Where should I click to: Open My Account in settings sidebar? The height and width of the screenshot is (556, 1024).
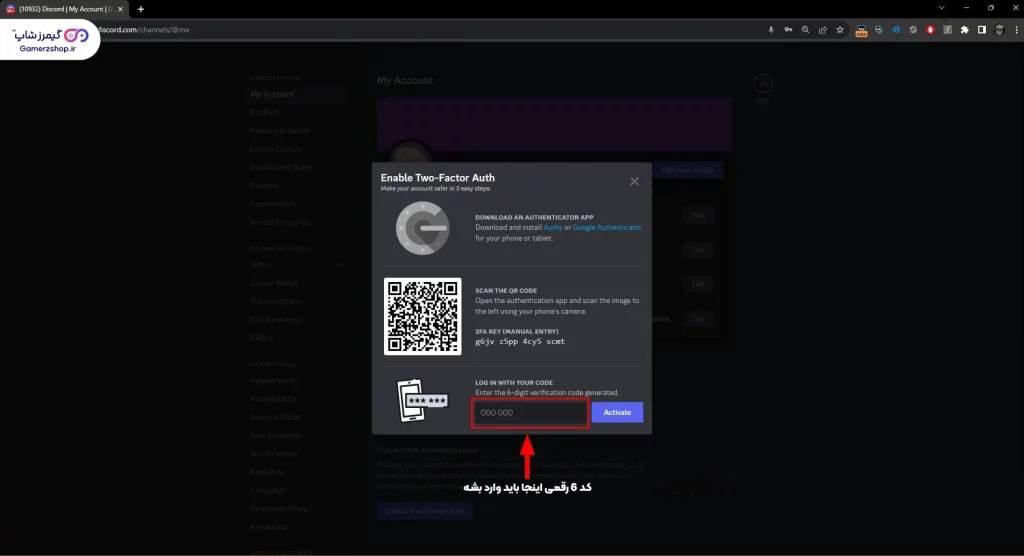297,94
